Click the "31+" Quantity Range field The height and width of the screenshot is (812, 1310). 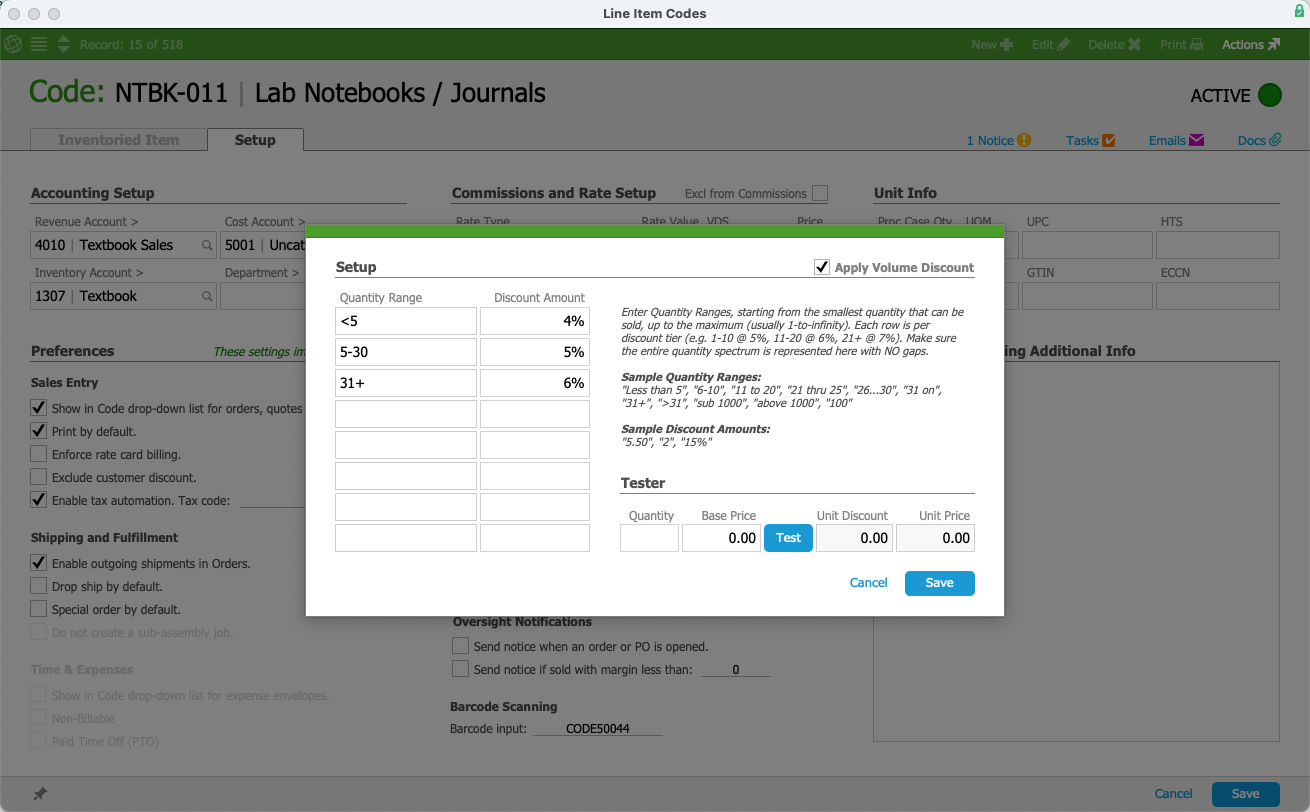[x=406, y=383]
